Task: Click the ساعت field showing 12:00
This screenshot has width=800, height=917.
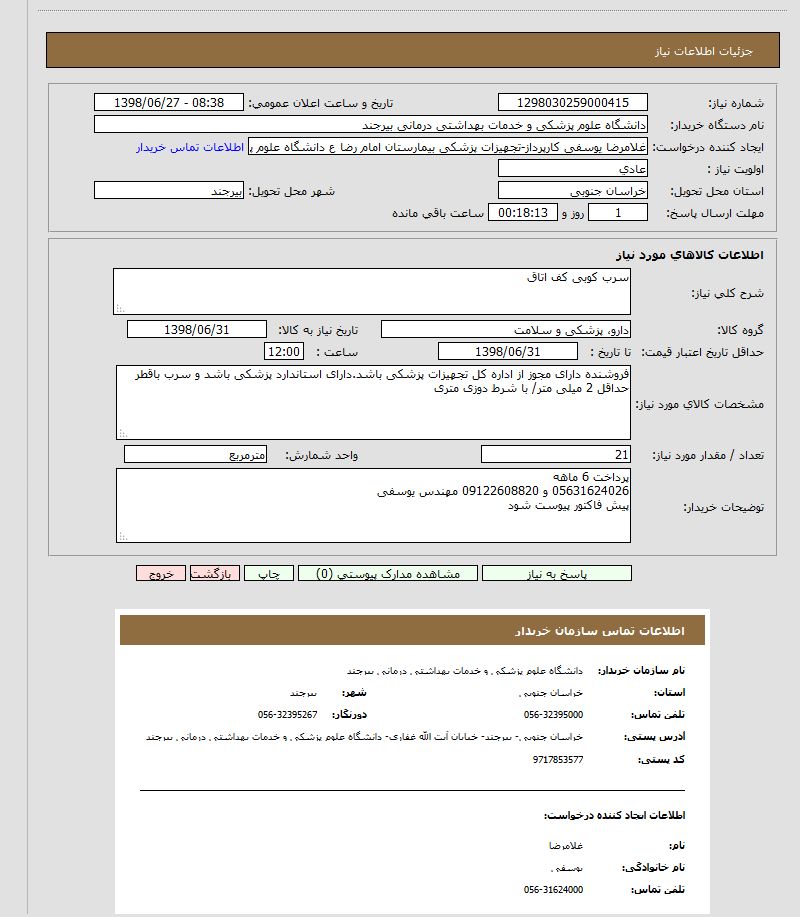Action: coord(283,351)
